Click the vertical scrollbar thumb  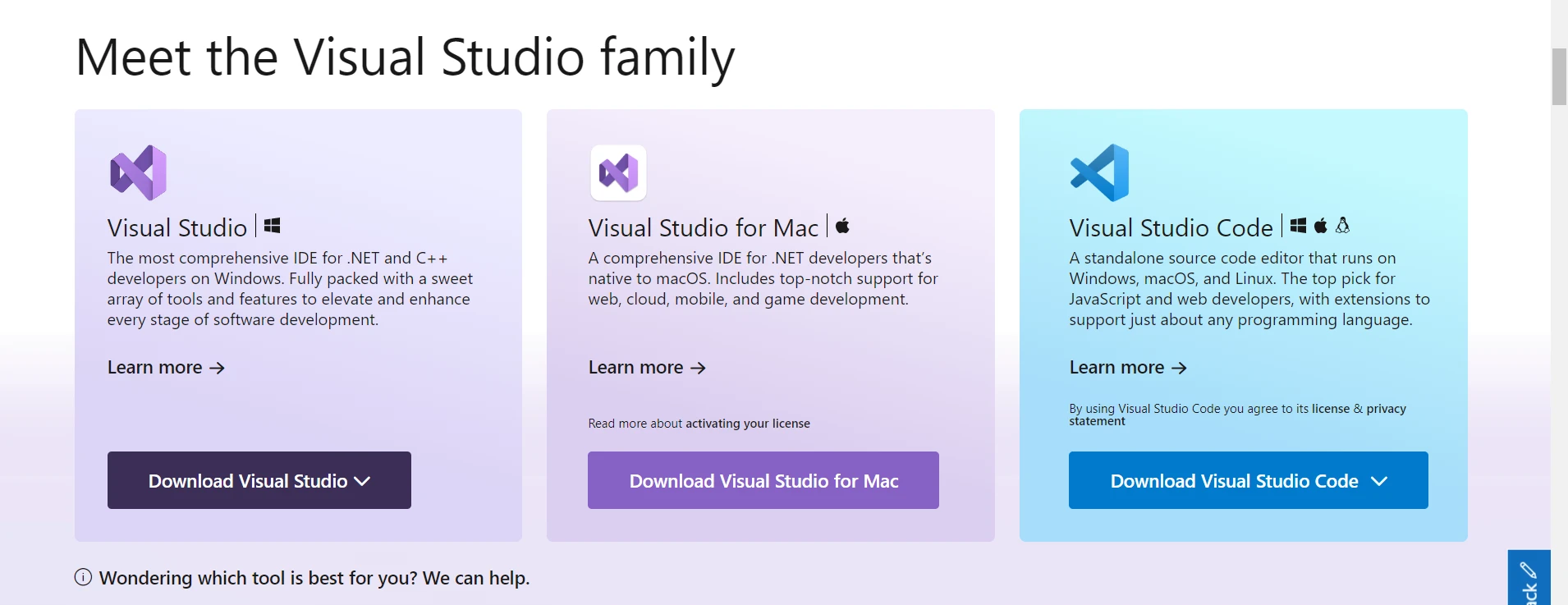click(x=1559, y=76)
